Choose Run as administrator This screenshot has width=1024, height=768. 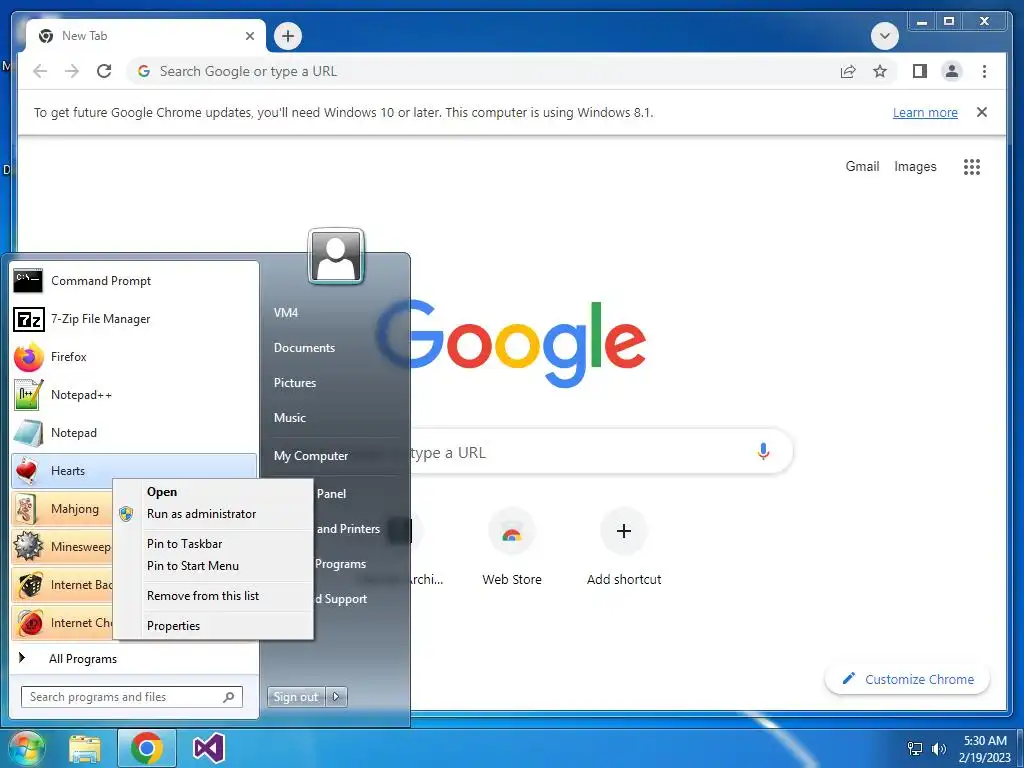click(201, 514)
